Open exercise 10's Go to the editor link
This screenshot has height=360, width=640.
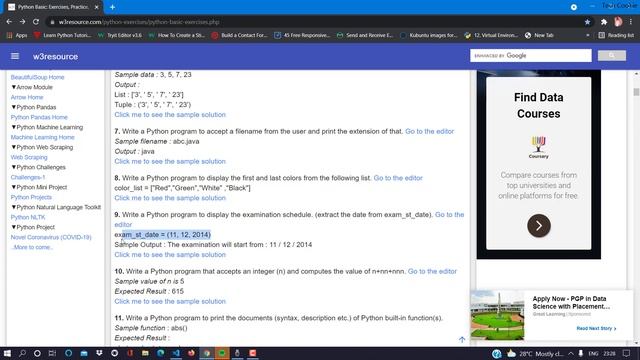point(432,271)
